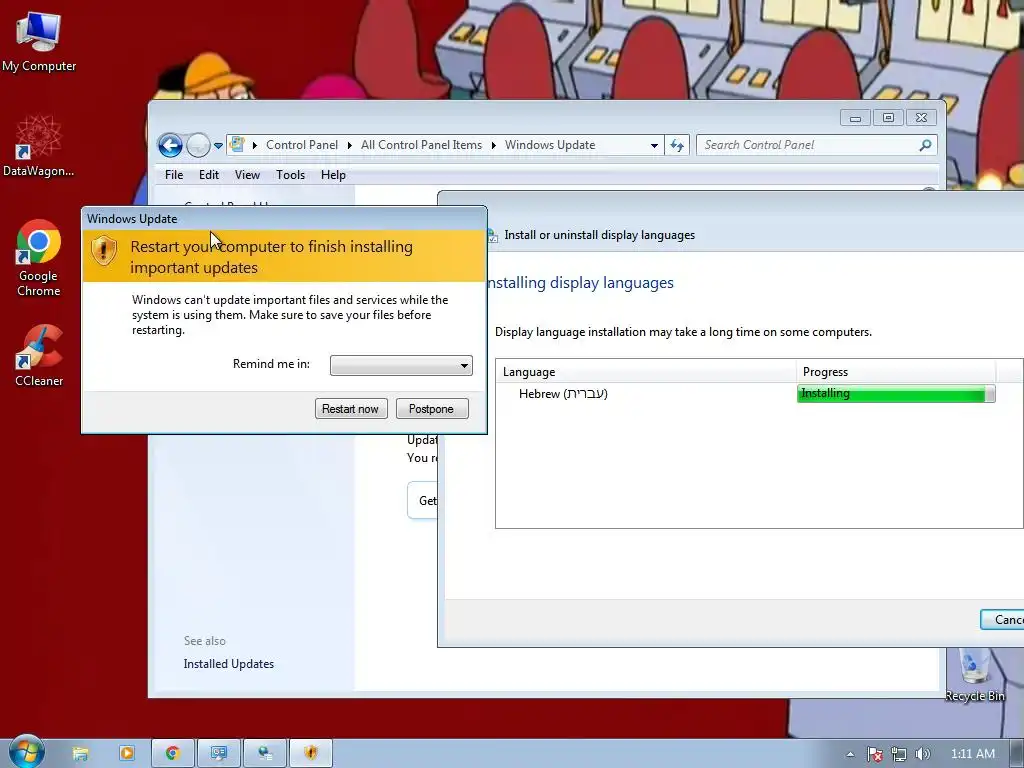Open the Tools menu
1024x768 pixels.
291,175
